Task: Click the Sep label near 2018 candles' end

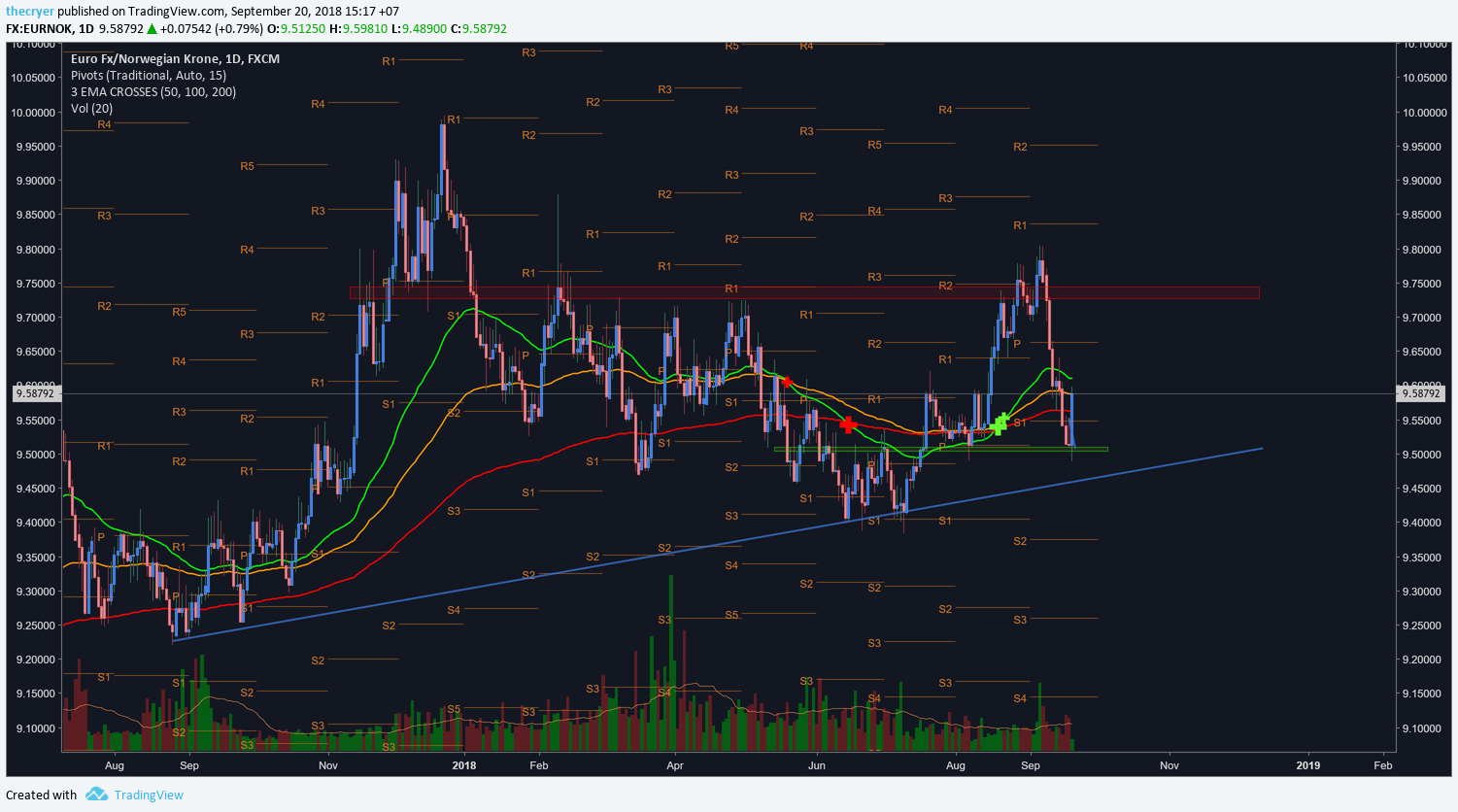Action: pyautogui.click(x=1031, y=765)
